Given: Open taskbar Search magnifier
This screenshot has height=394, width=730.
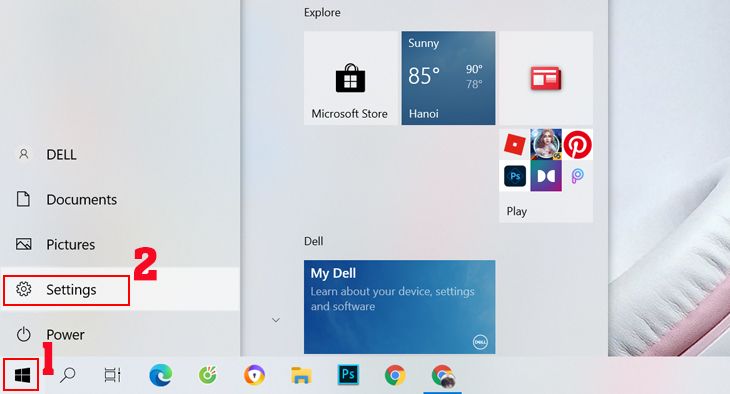Looking at the screenshot, I should pyautogui.click(x=68, y=375).
